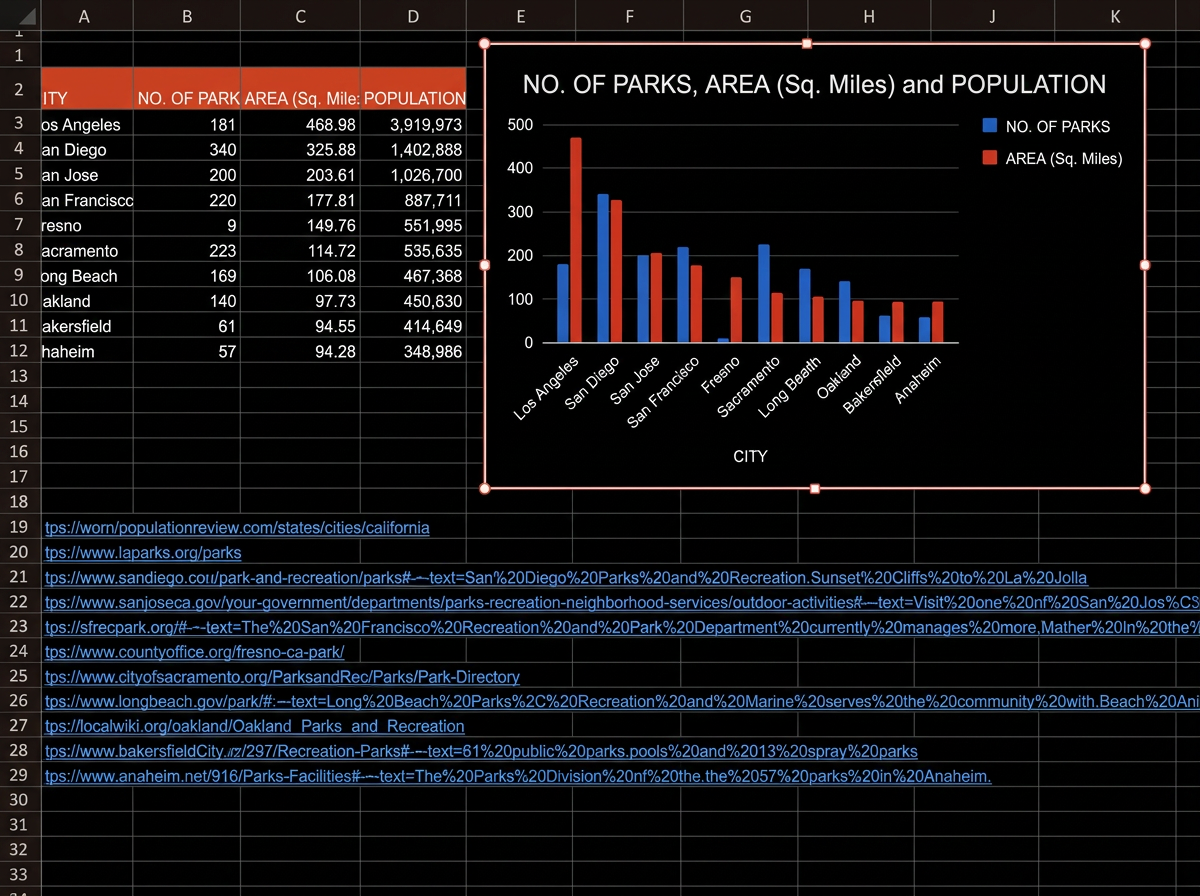This screenshot has width=1200, height=896.
Task: Open the localwiki.org Oakland Parks link
Action: click(x=255, y=727)
